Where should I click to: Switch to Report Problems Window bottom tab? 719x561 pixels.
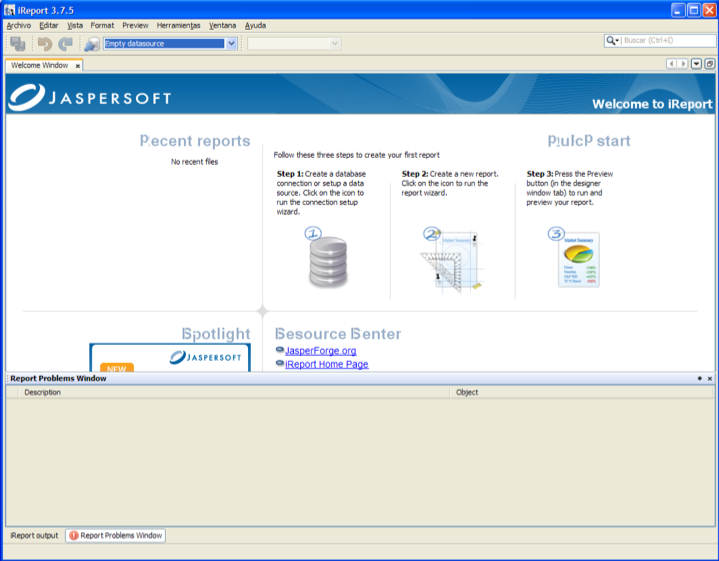116,535
